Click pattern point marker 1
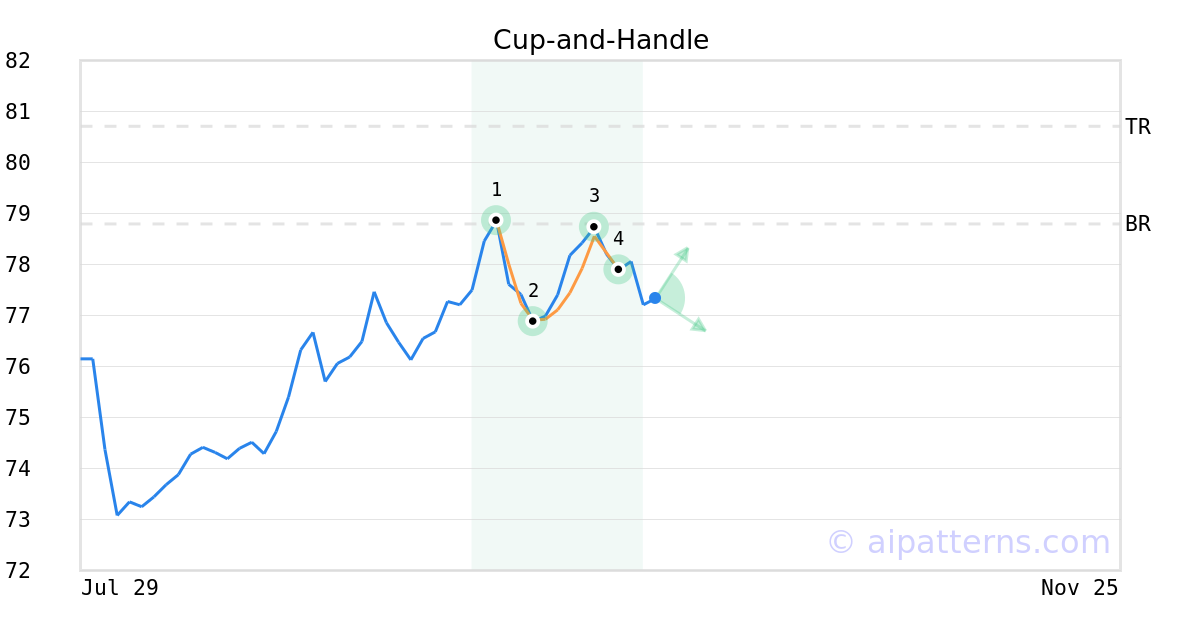This screenshot has height=630, width=1200. coord(496,220)
